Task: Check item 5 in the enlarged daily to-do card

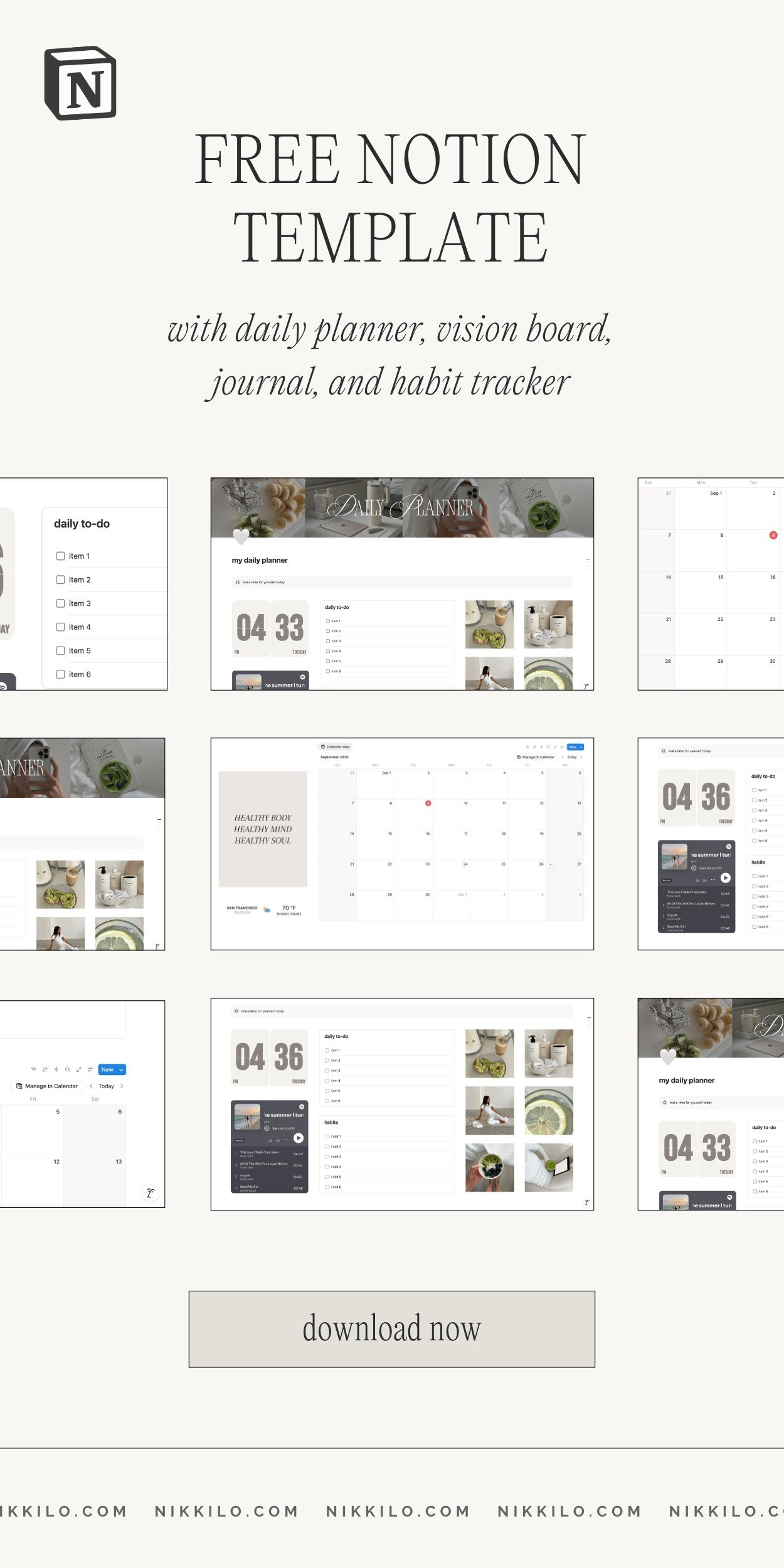Action: point(60,650)
